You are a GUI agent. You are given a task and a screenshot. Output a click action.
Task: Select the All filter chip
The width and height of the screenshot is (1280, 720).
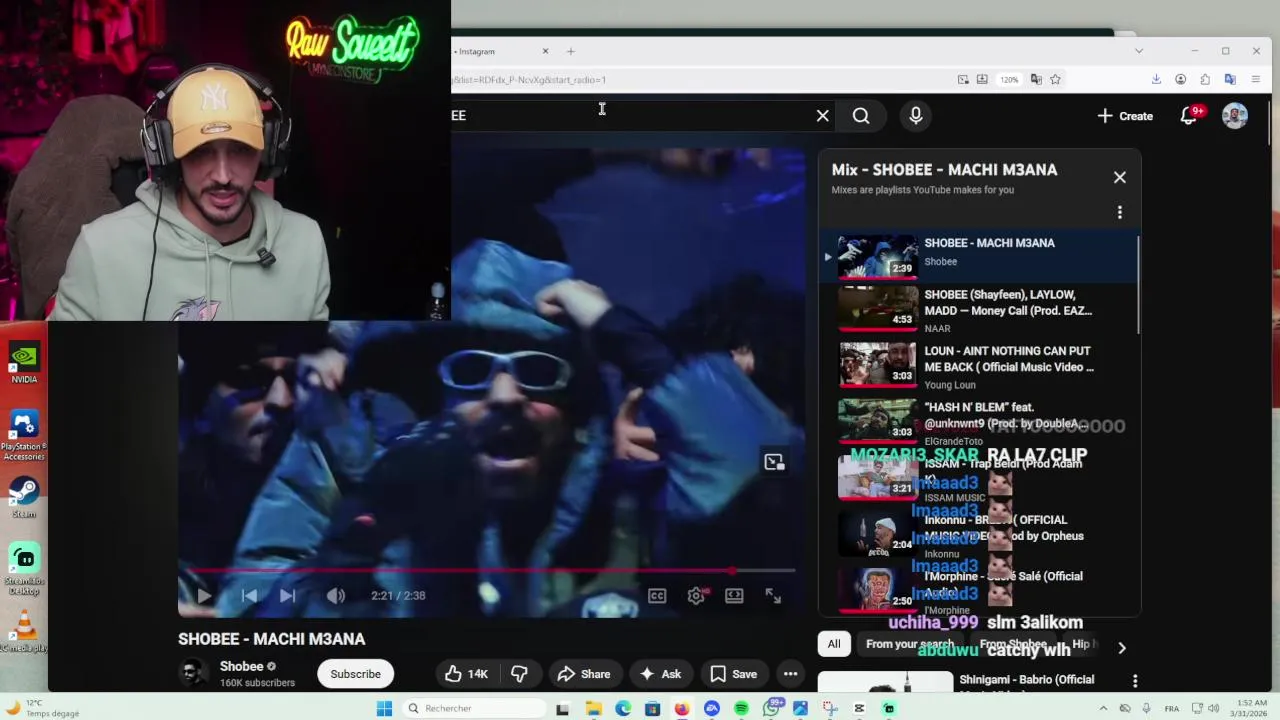pos(834,644)
